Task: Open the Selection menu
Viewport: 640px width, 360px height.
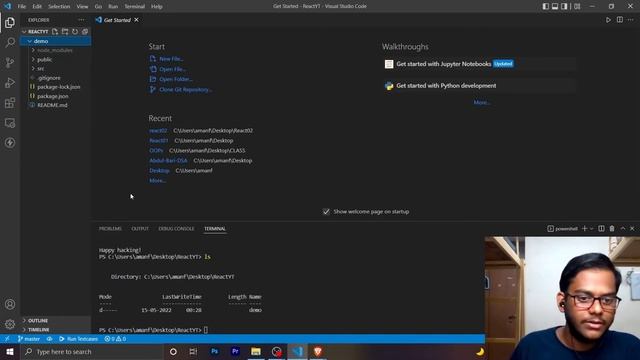Action: 59,6
